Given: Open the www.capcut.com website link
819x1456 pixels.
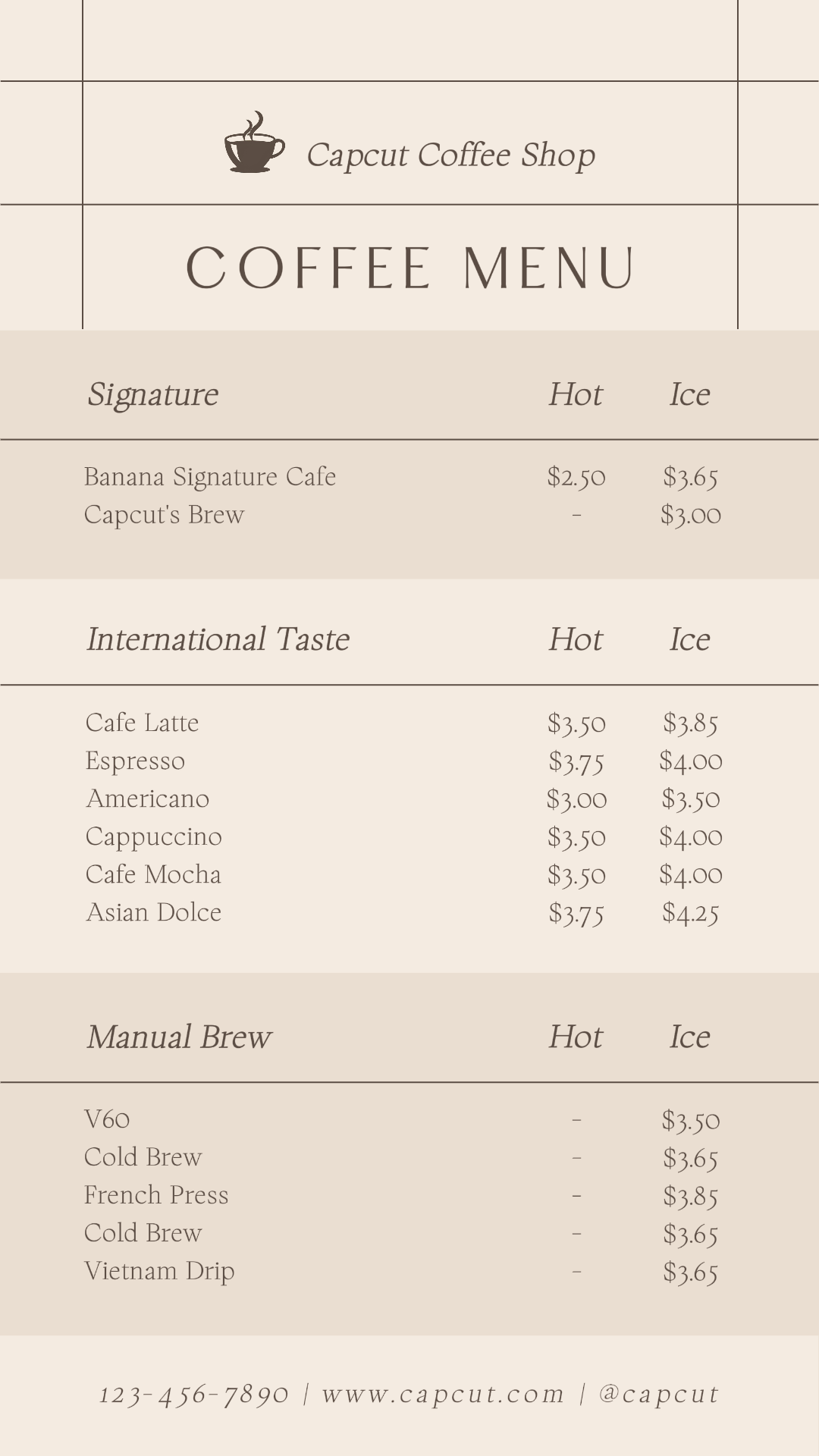Looking at the screenshot, I should [443, 1394].
